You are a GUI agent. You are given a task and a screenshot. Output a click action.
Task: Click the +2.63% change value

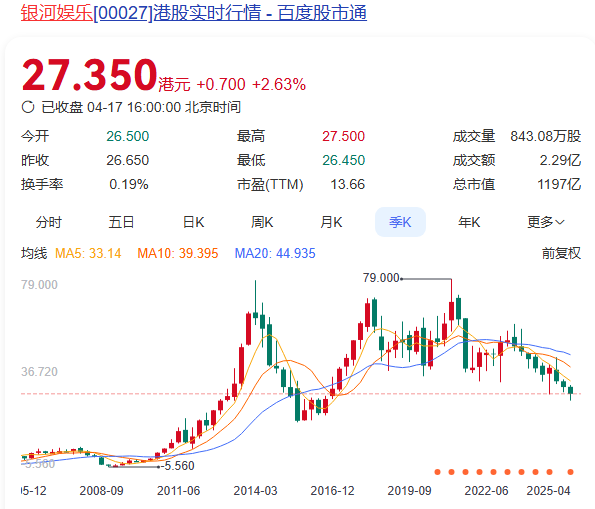(279, 85)
